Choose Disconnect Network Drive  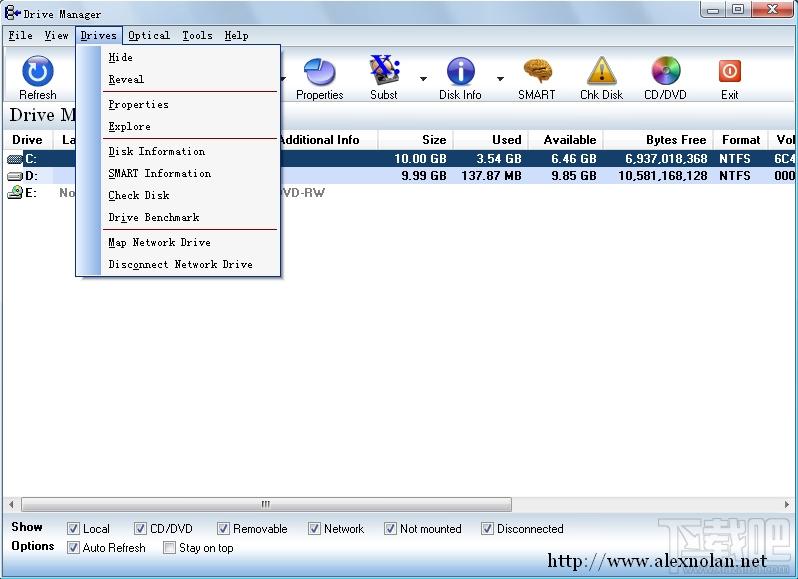click(x=190, y=265)
